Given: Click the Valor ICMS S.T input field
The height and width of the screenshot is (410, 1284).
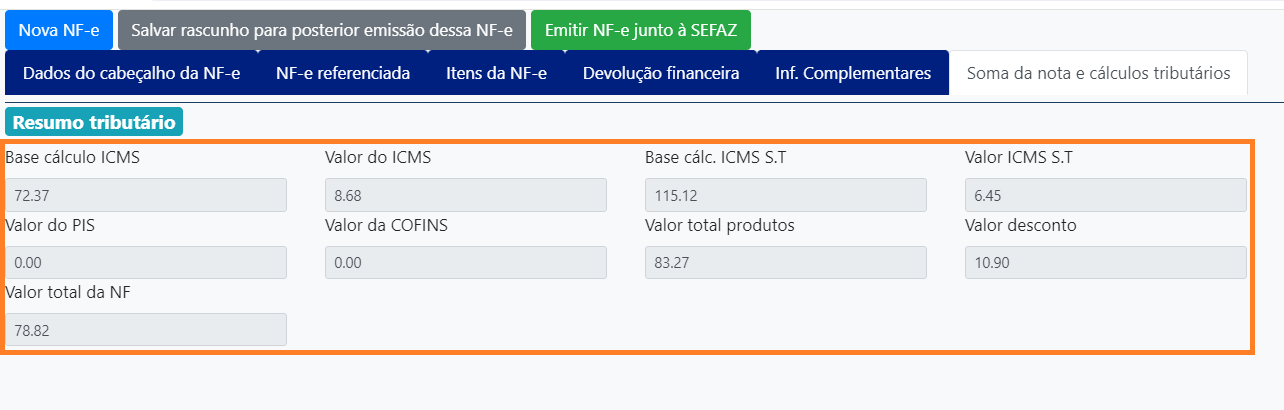Looking at the screenshot, I should pos(1106,195).
